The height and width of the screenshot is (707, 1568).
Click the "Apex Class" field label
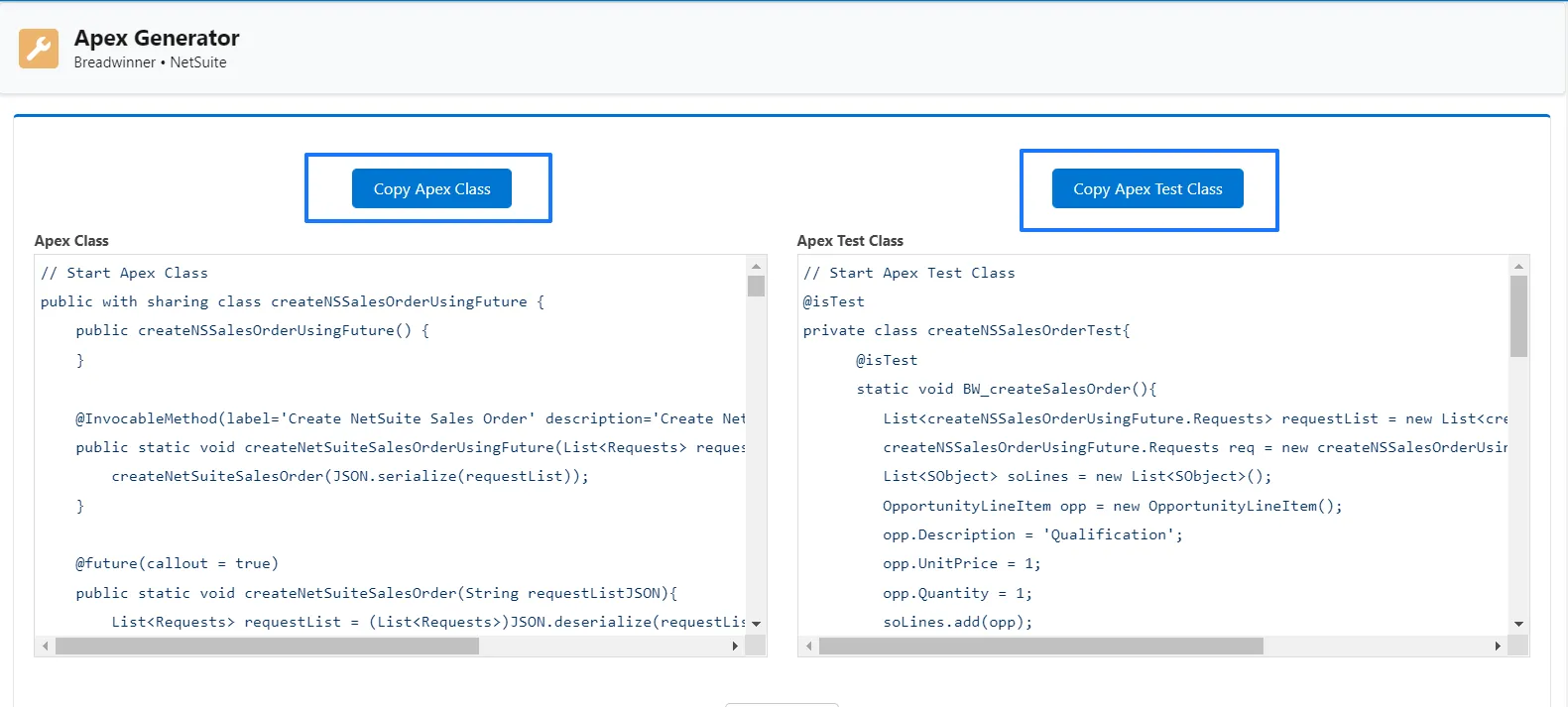tap(71, 241)
